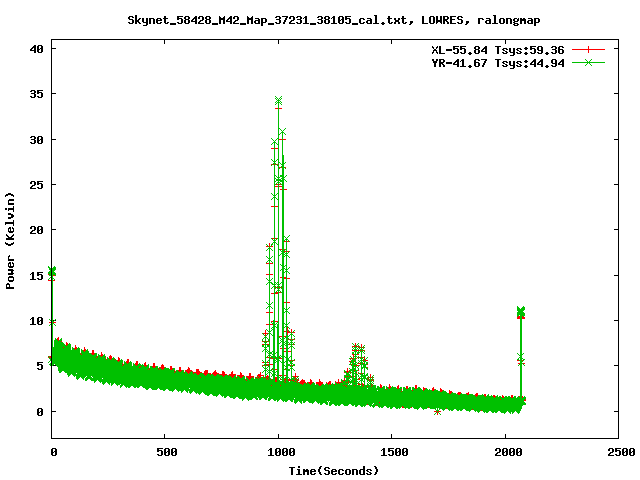Click the tallest green peak marker near 34 Kelvin
Screen dimensions: 640x480
[x=278, y=100]
